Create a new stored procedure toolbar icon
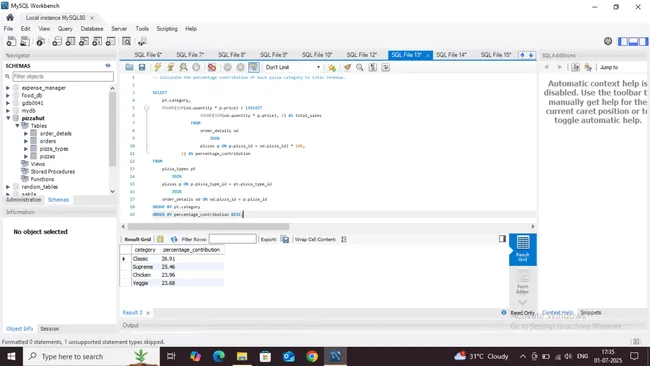 pos(97,41)
